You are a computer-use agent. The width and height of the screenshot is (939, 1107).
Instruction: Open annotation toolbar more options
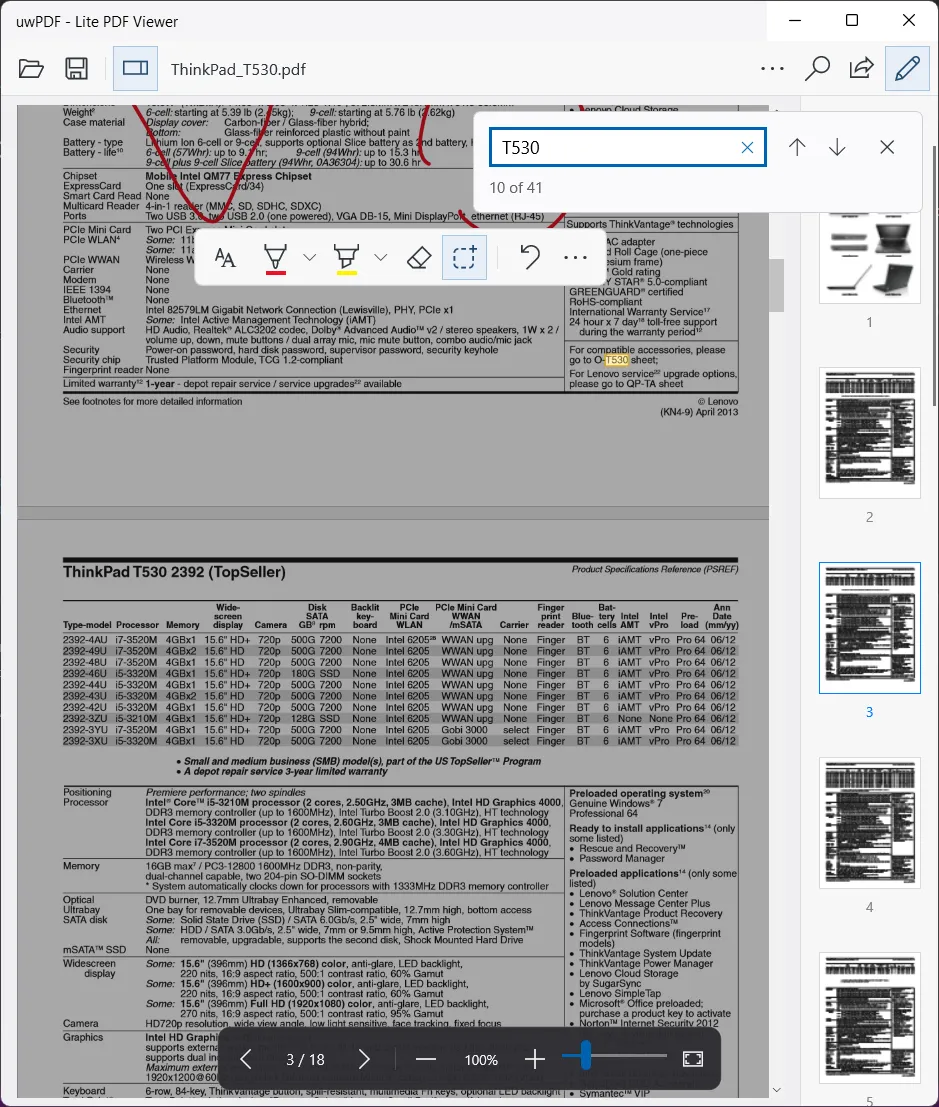pos(575,258)
